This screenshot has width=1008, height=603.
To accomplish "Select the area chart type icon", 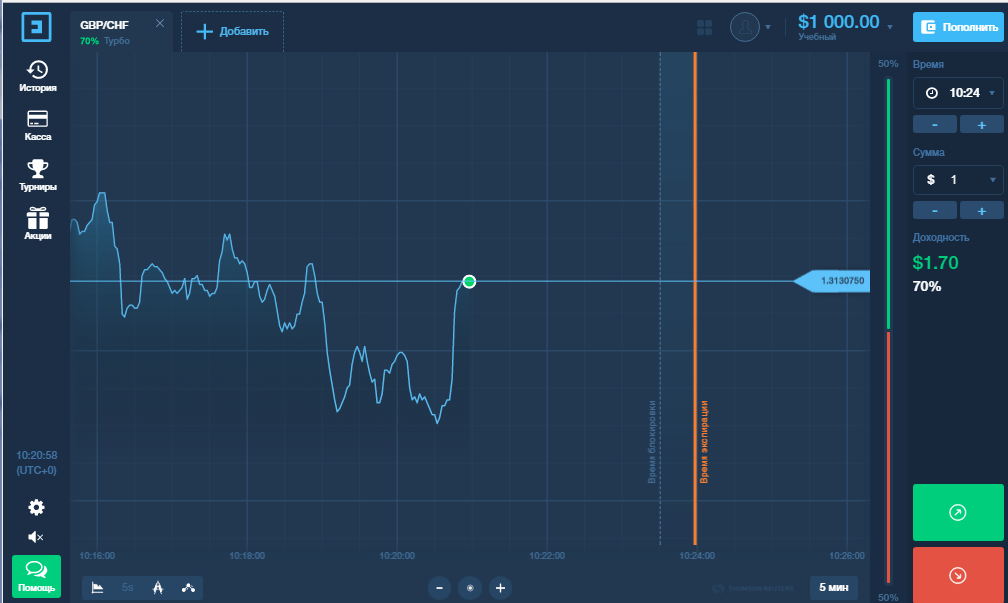I will pyautogui.click(x=97, y=588).
